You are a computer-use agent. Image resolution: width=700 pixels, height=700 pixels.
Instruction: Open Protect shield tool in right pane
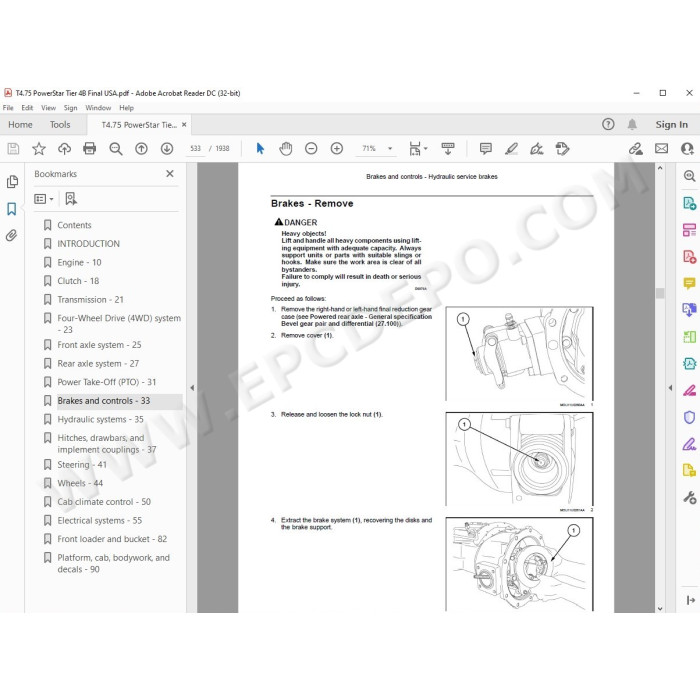pyautogui.click(x=689, y=417)
